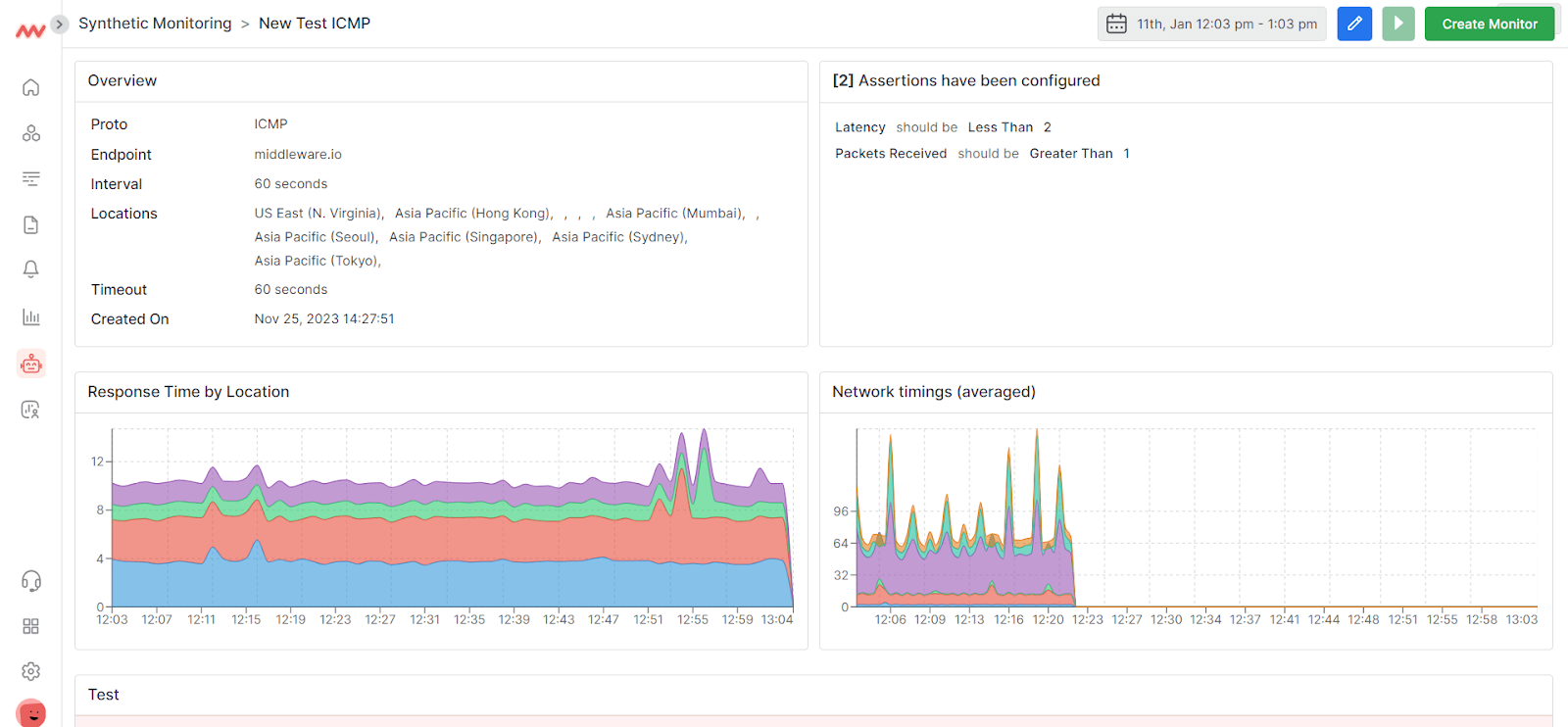Open the Support headset icon

coord(31,581)
